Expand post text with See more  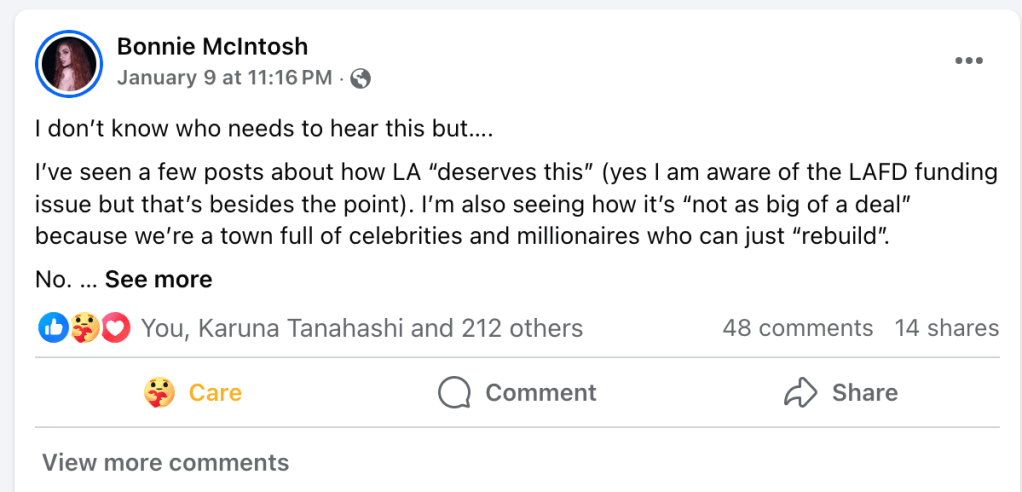tap(158, 279)
